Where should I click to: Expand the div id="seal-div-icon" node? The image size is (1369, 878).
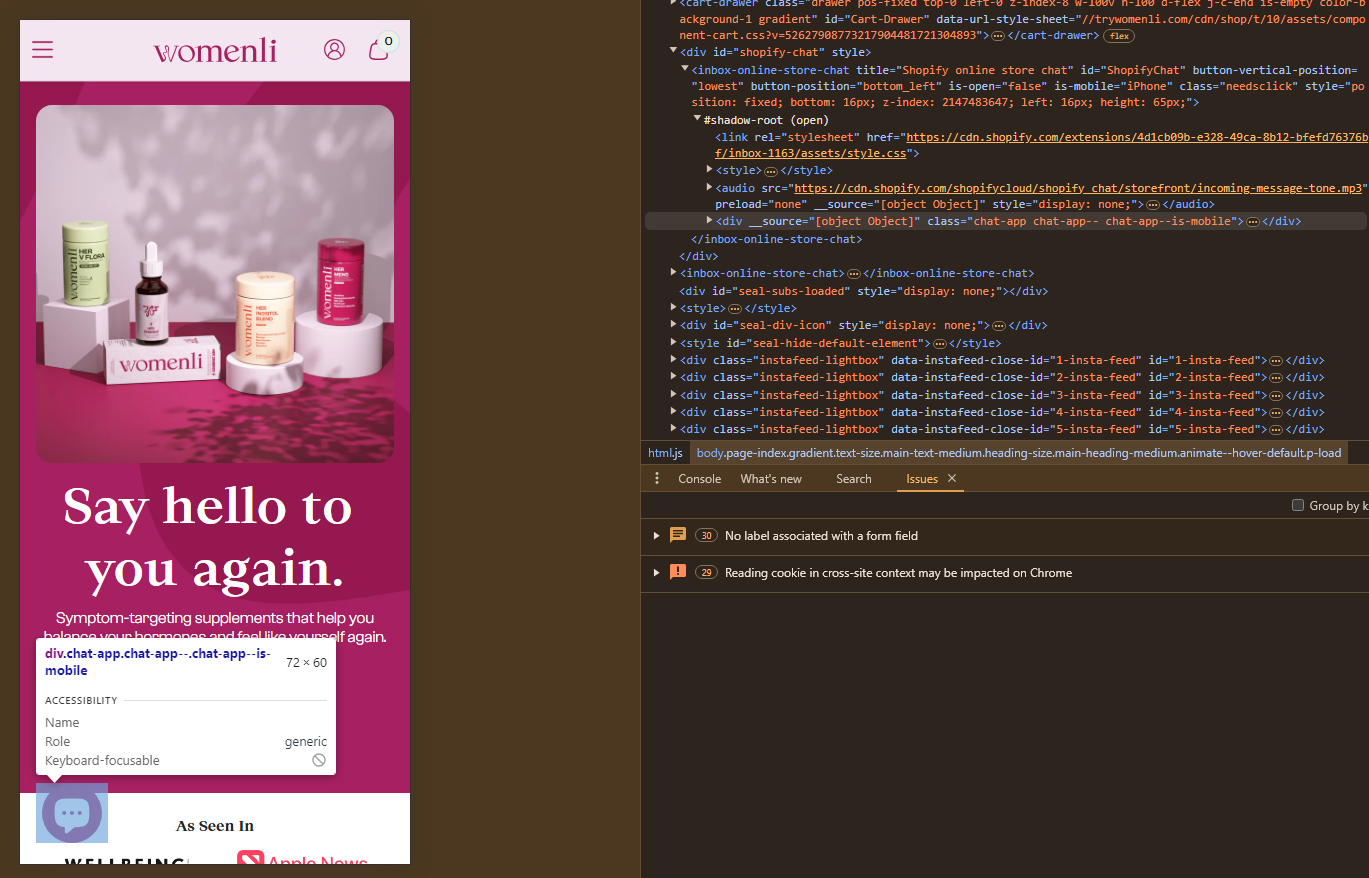click(674, 325)
